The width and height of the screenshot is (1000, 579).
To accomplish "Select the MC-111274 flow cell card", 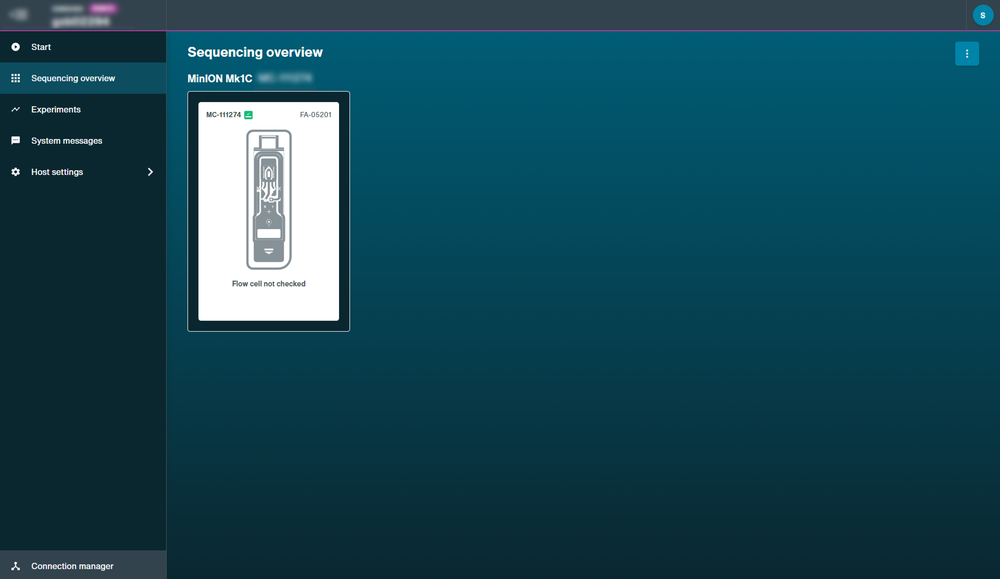I will [x=268, y=211].
